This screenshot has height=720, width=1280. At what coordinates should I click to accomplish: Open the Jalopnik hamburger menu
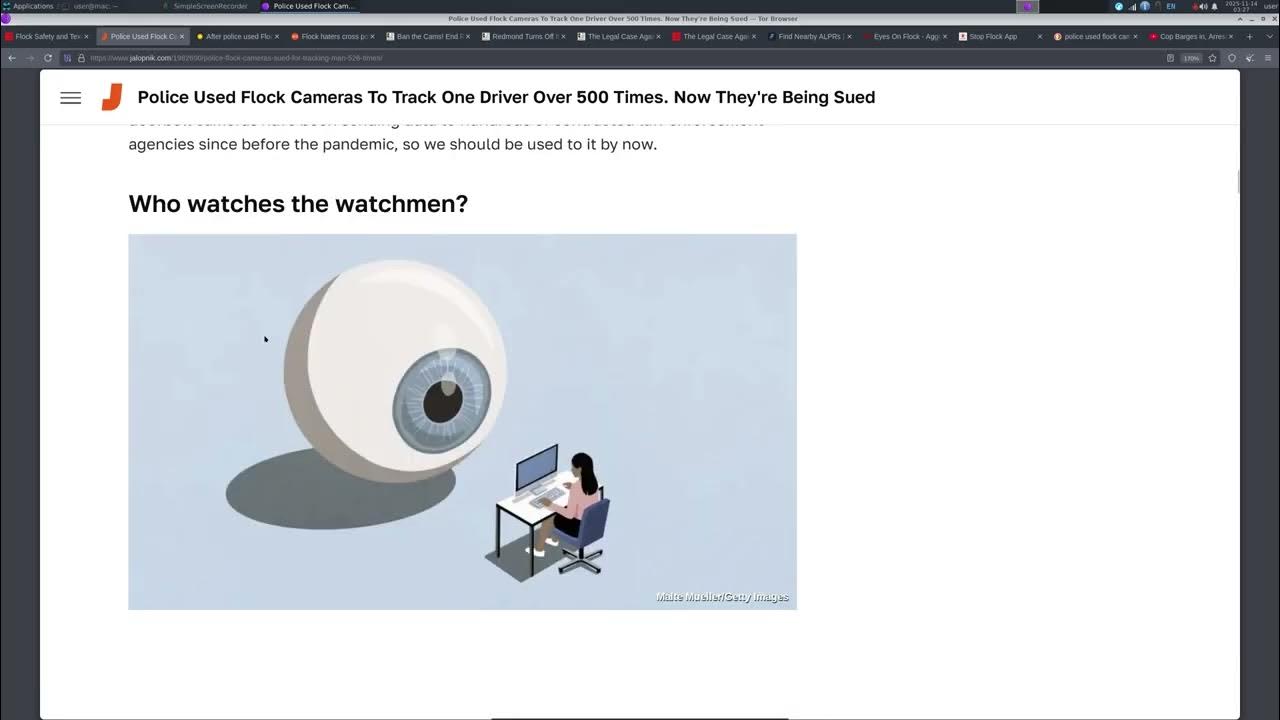click(x=70, y=97)
